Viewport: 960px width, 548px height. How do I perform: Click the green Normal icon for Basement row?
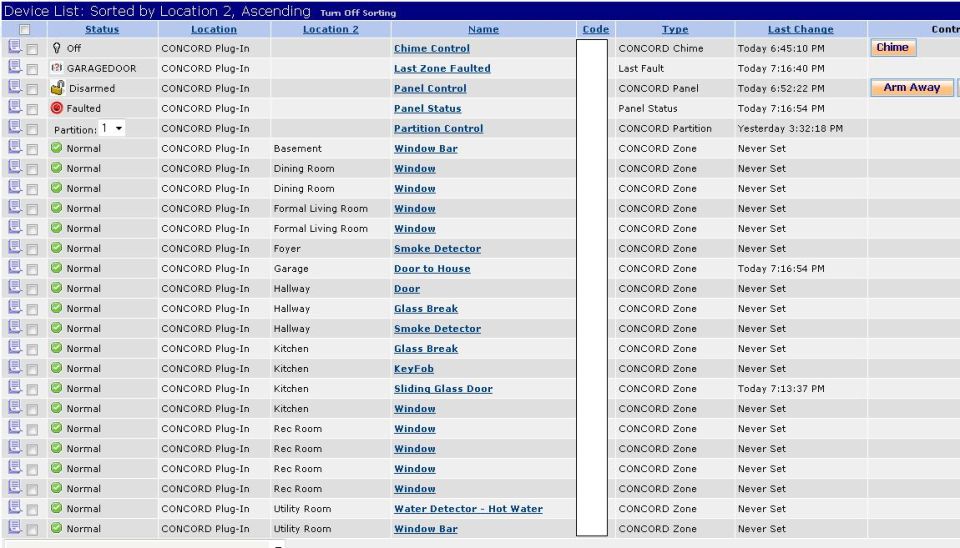pyautogui.click(x=57, y=148)
